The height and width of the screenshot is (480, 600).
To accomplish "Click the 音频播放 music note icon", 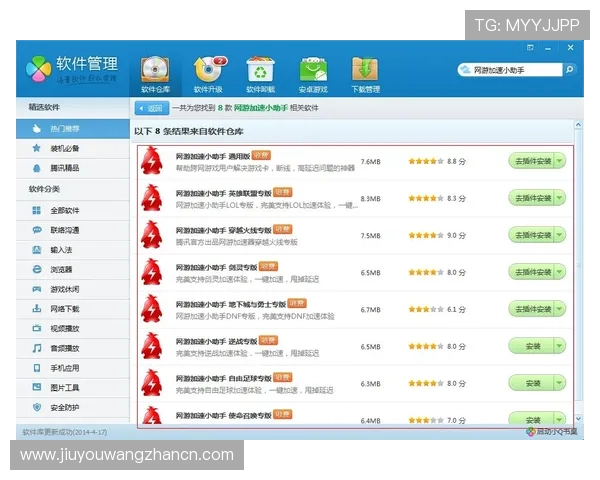I will click(x=37, y=348).
